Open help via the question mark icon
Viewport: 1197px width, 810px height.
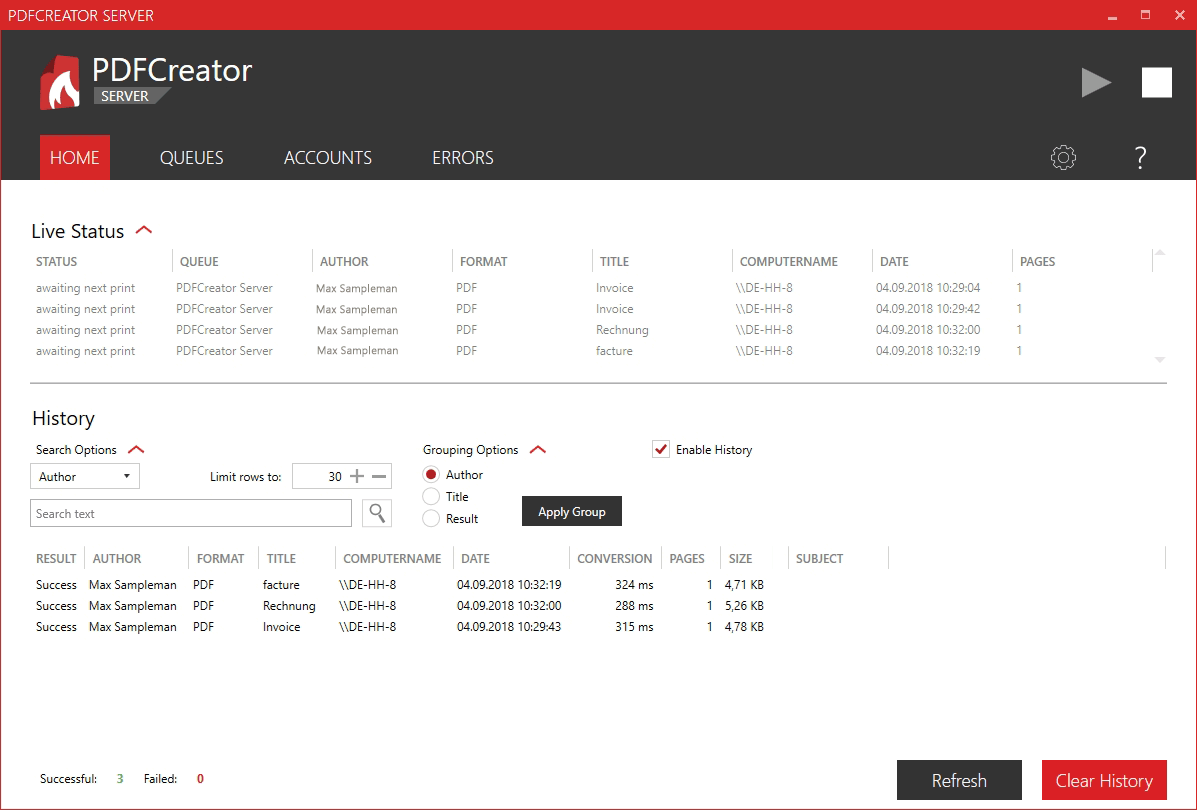tap(1138, 157)
